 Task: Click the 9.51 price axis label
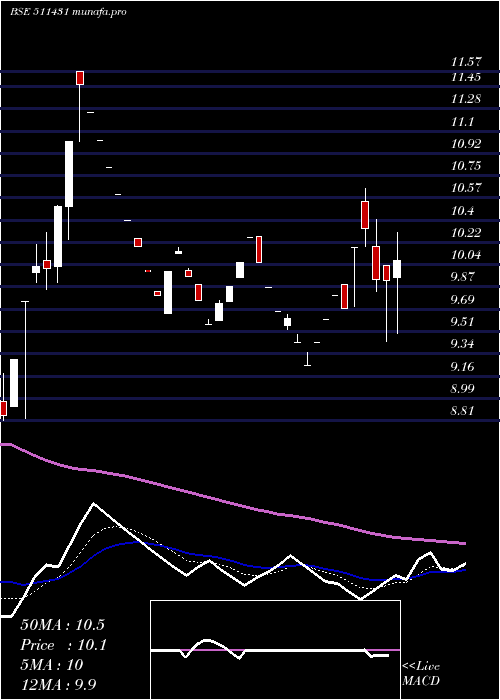point(462,321)
